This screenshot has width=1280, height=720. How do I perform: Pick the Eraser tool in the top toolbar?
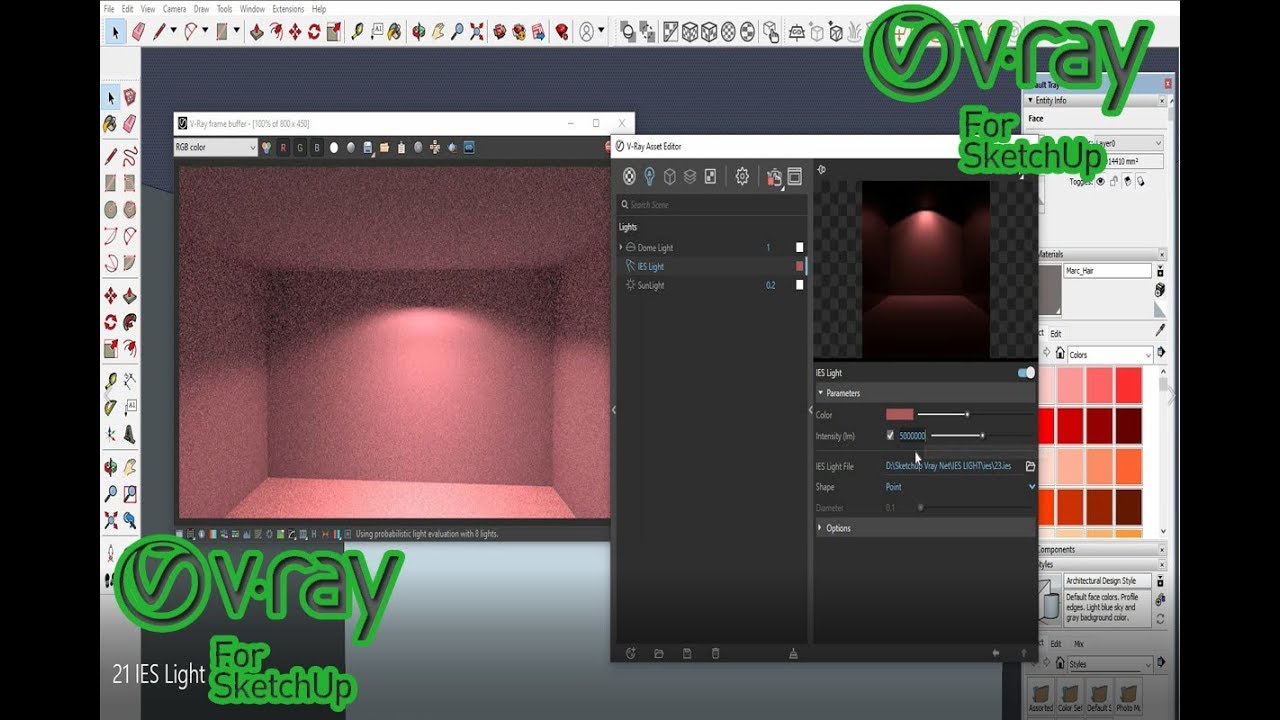(138, 32)
